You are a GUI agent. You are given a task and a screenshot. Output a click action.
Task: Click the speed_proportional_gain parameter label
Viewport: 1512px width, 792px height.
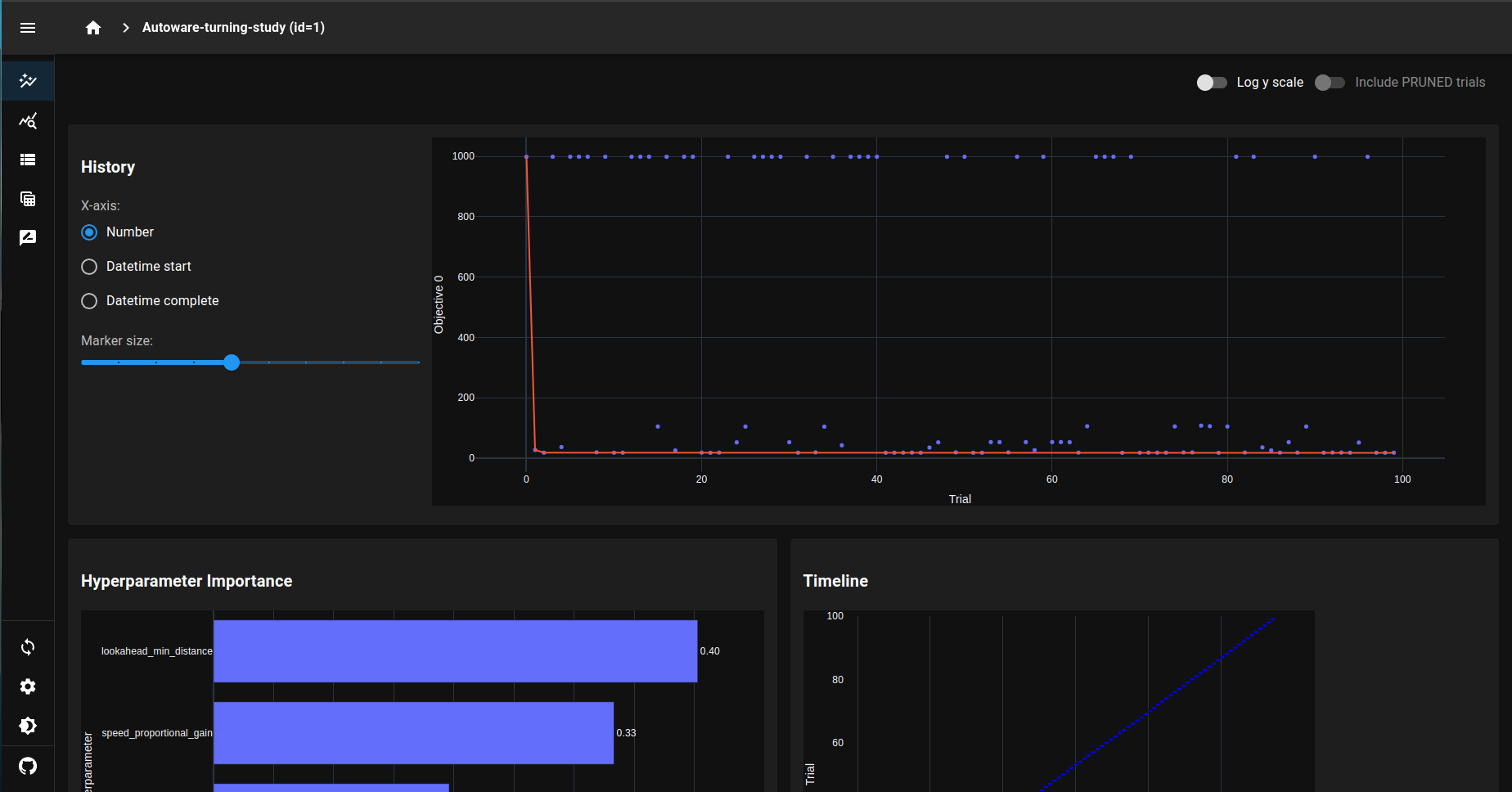tap(156, 733)
